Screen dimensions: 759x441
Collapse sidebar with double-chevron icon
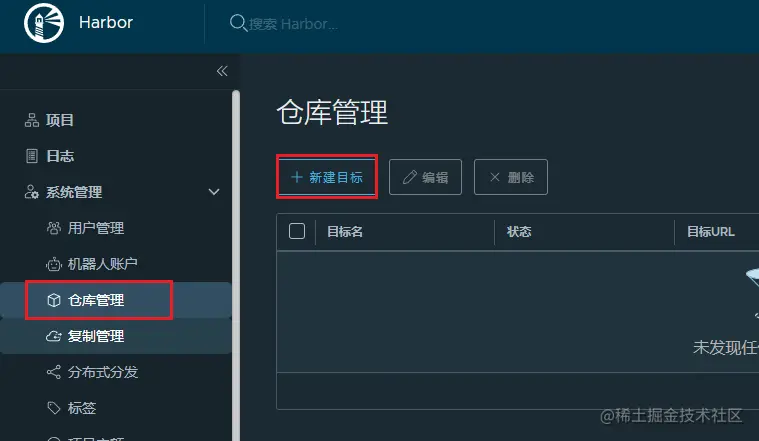222,71
